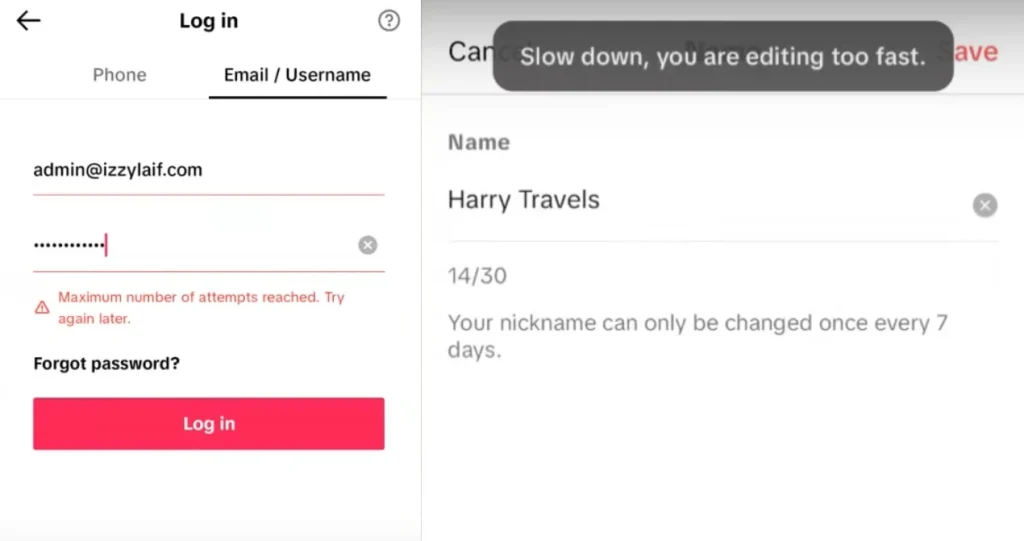This screenshot has height=541, width=1024.
Task: Click the nickname change notice text
Action: click(x=697, y=336)
